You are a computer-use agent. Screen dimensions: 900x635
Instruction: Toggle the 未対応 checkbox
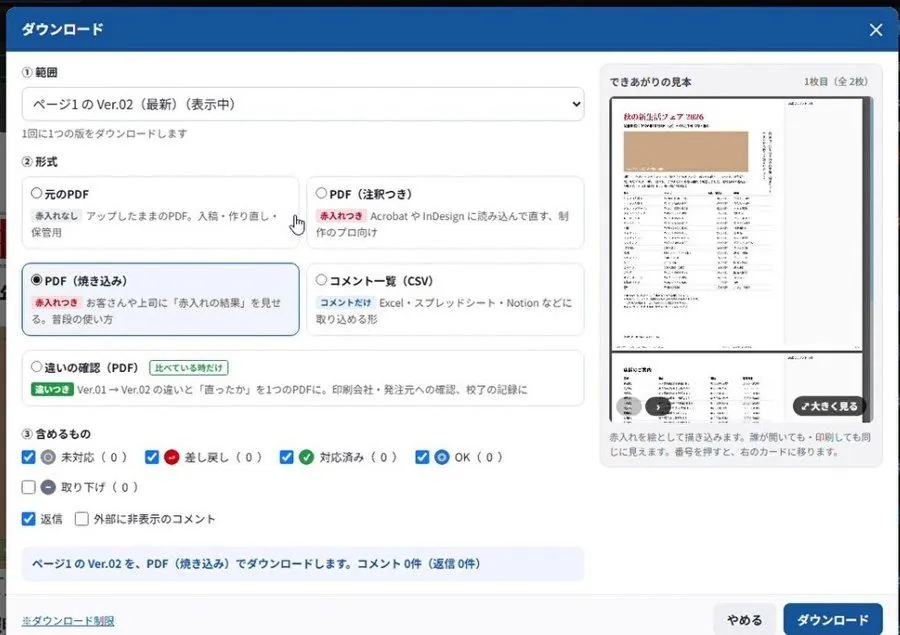(28, 457)
